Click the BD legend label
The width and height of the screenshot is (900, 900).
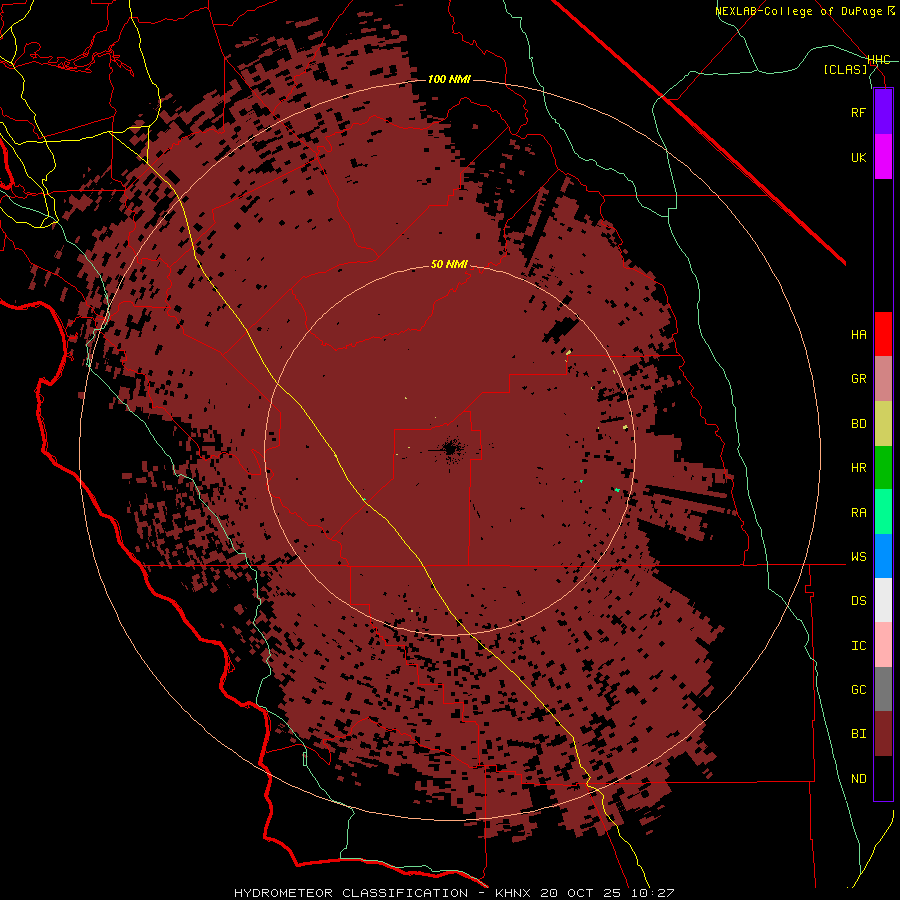[858, 424]
